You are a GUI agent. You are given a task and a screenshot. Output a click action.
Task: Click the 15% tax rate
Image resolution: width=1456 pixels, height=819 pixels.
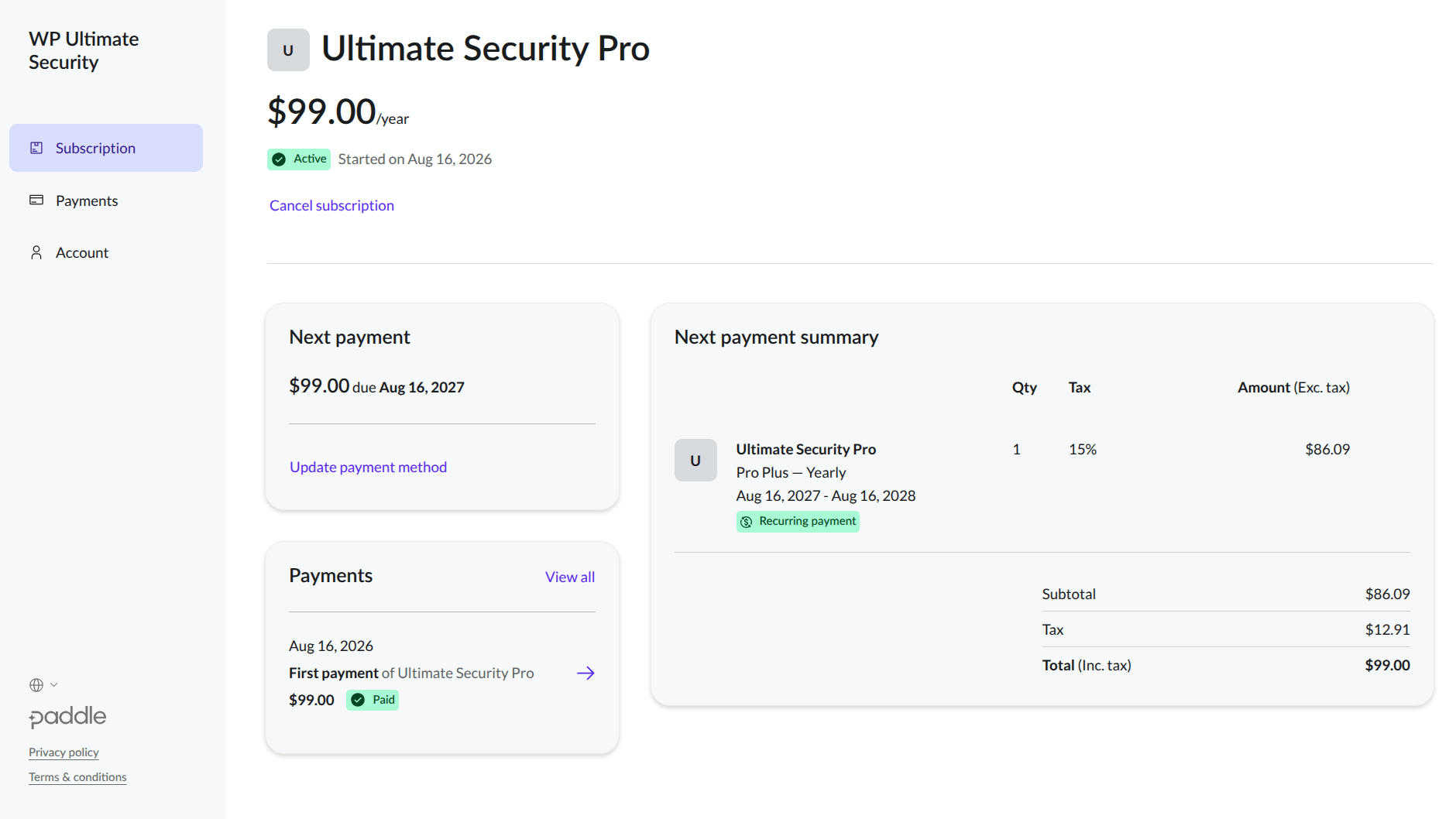1083,449
